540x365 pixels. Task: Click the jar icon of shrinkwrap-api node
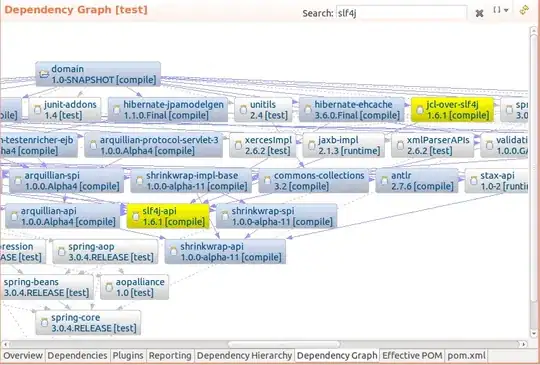click(174, 252)
